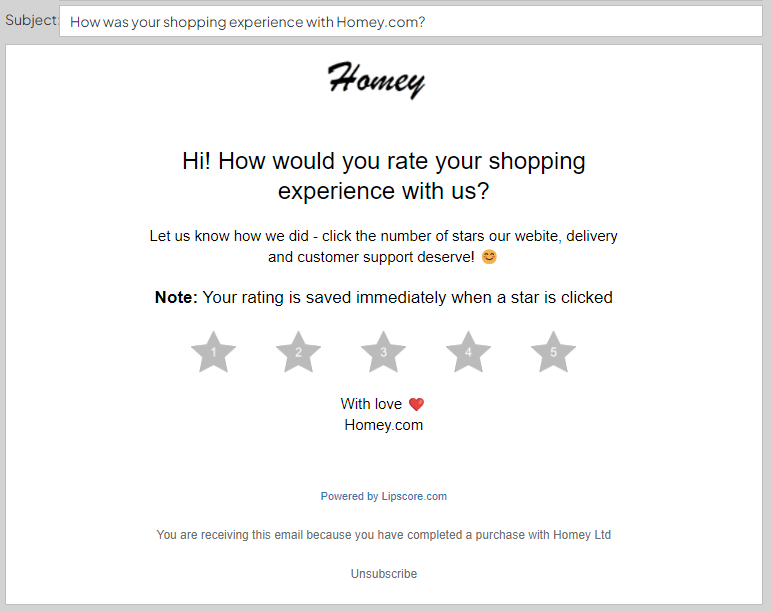Viewport: 771px width, 611px height.
Task: Click the smiley face emoji
Action: (x=489, y=257)
